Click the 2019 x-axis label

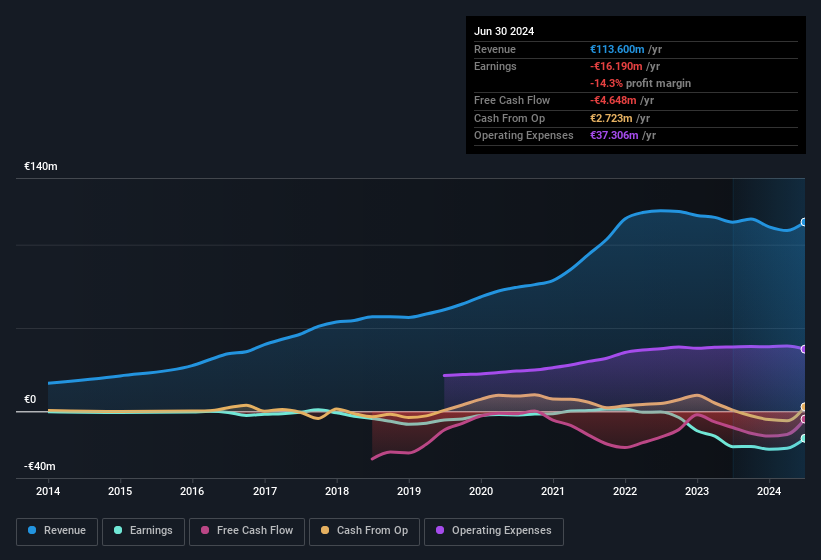pos(409,491)
